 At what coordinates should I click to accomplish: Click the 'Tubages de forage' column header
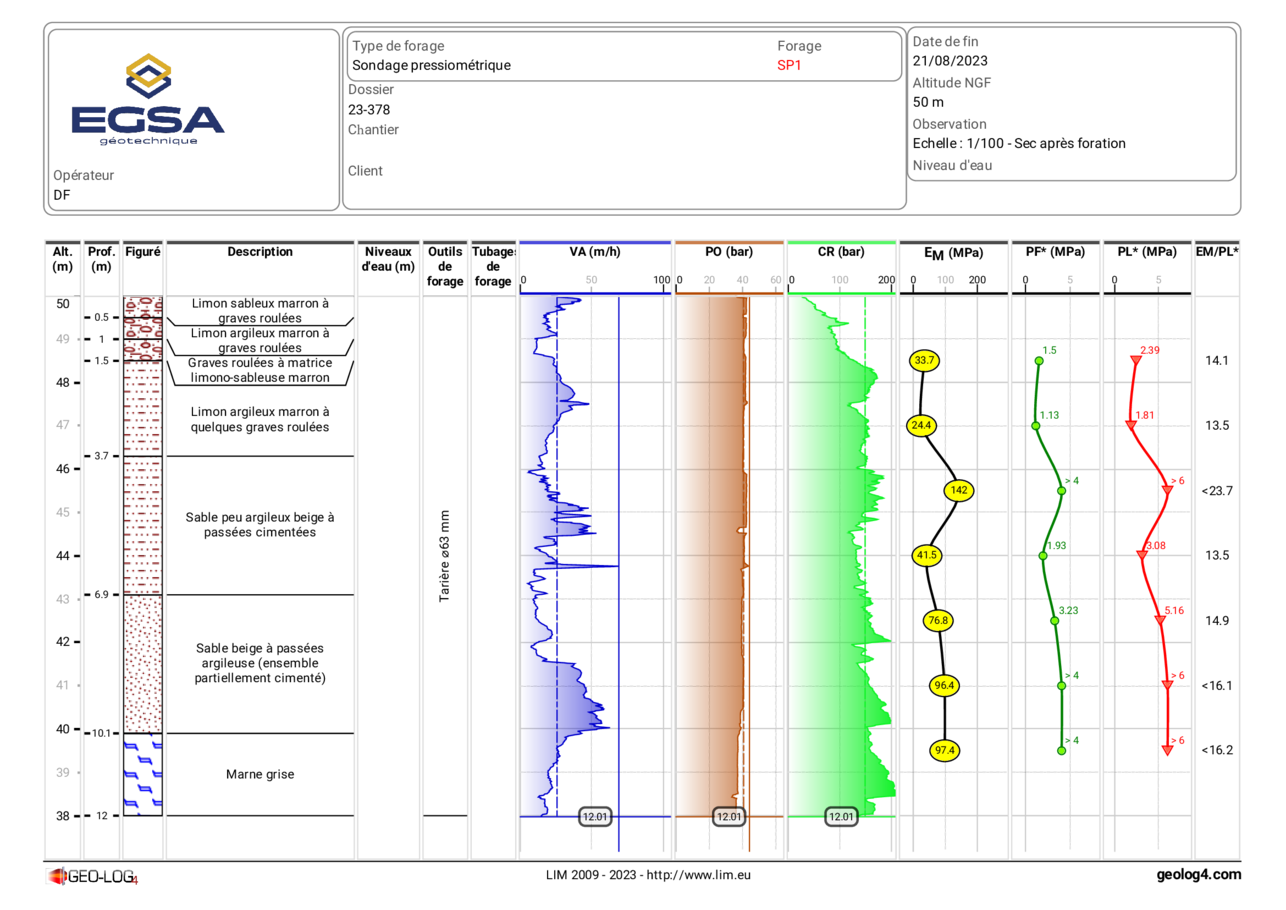coord(494,267)
